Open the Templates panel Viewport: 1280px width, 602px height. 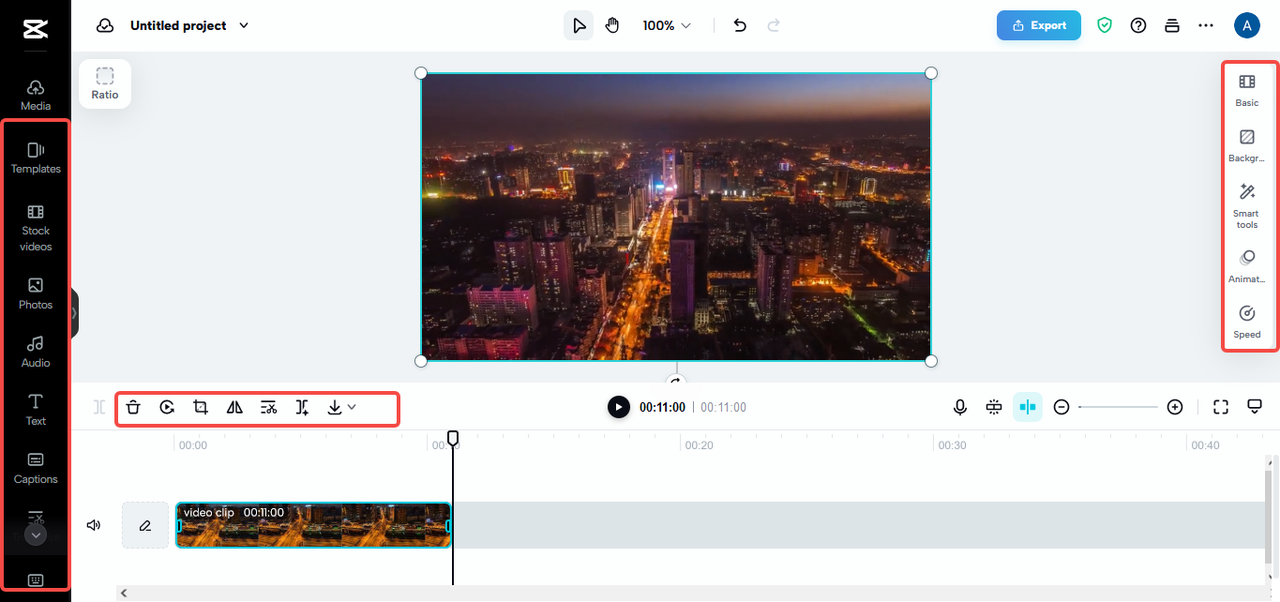pyautogui.click(x=35, y=158)
